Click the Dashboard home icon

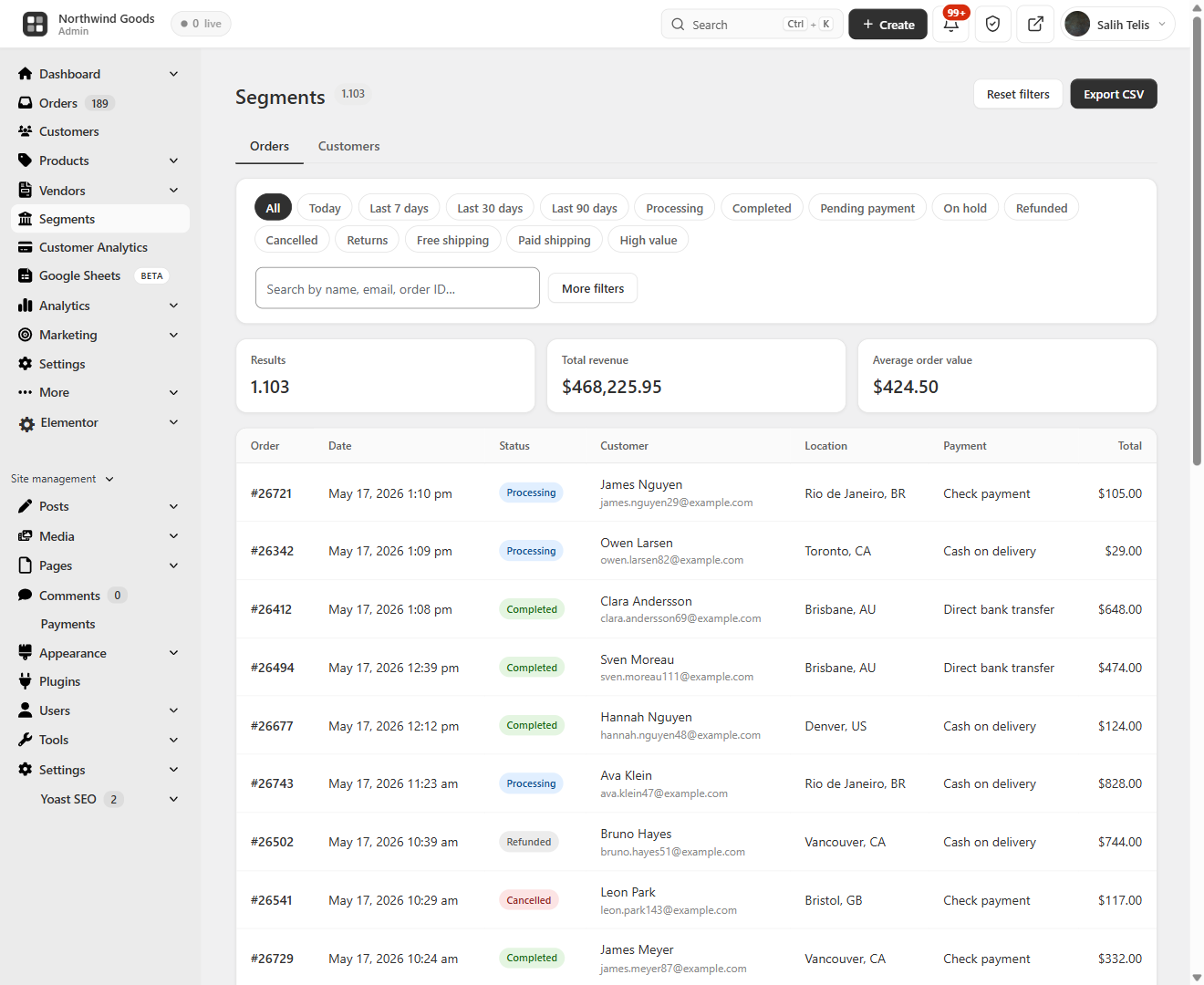[x=26, y=74]
